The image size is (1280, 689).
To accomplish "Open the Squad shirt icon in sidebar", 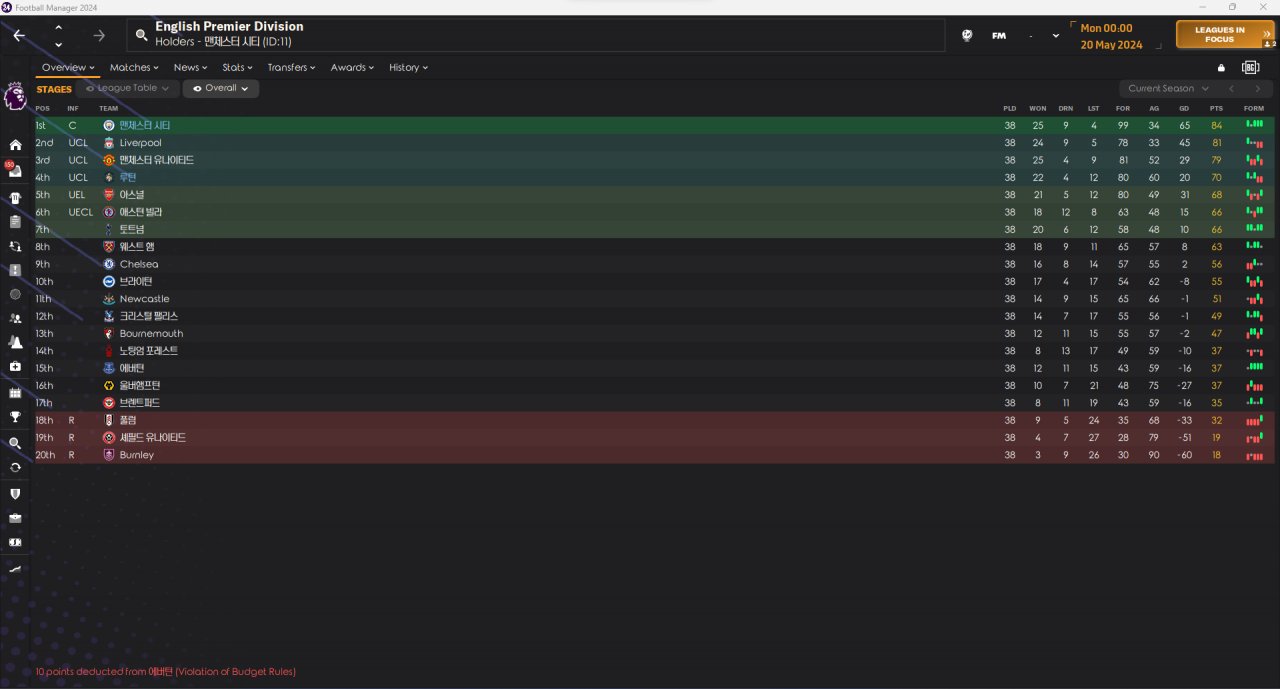I will click(15, 197).
